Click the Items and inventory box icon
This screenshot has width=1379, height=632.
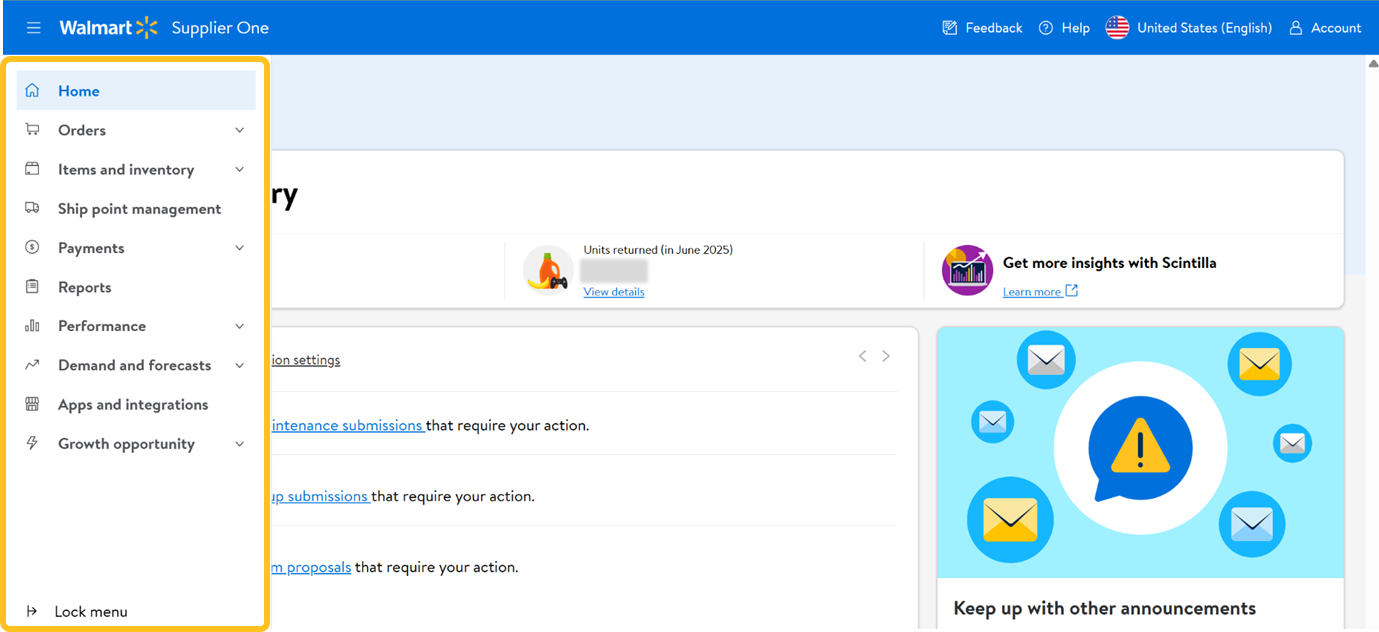32,169
